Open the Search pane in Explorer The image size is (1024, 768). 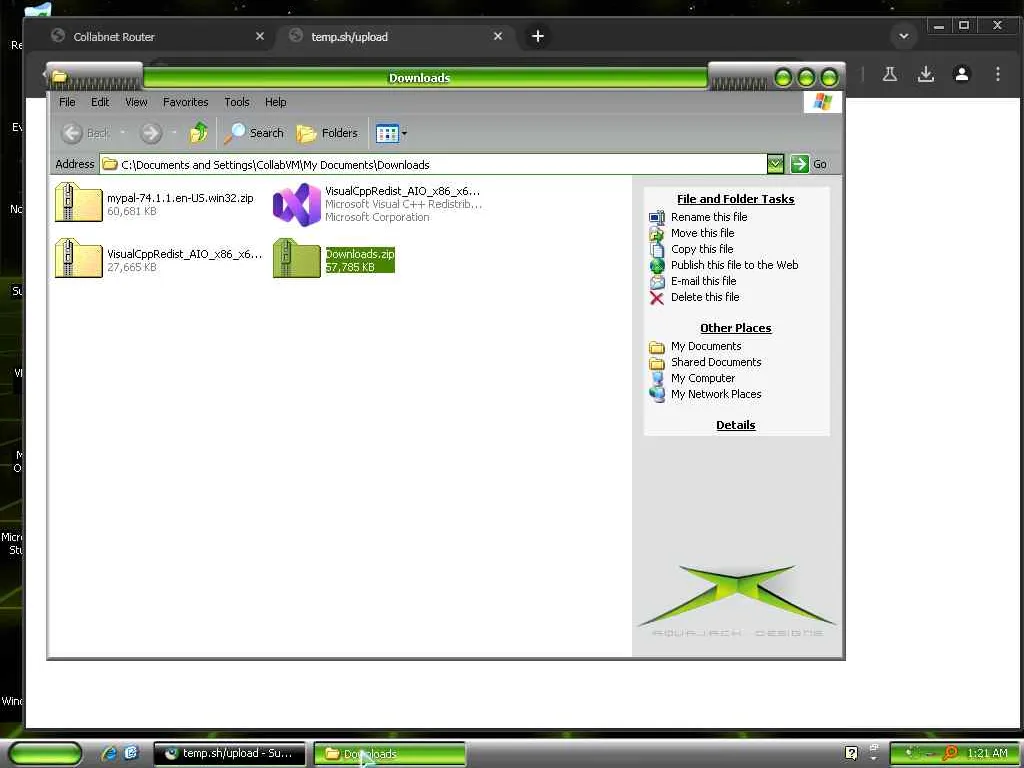tap(254, 133)
